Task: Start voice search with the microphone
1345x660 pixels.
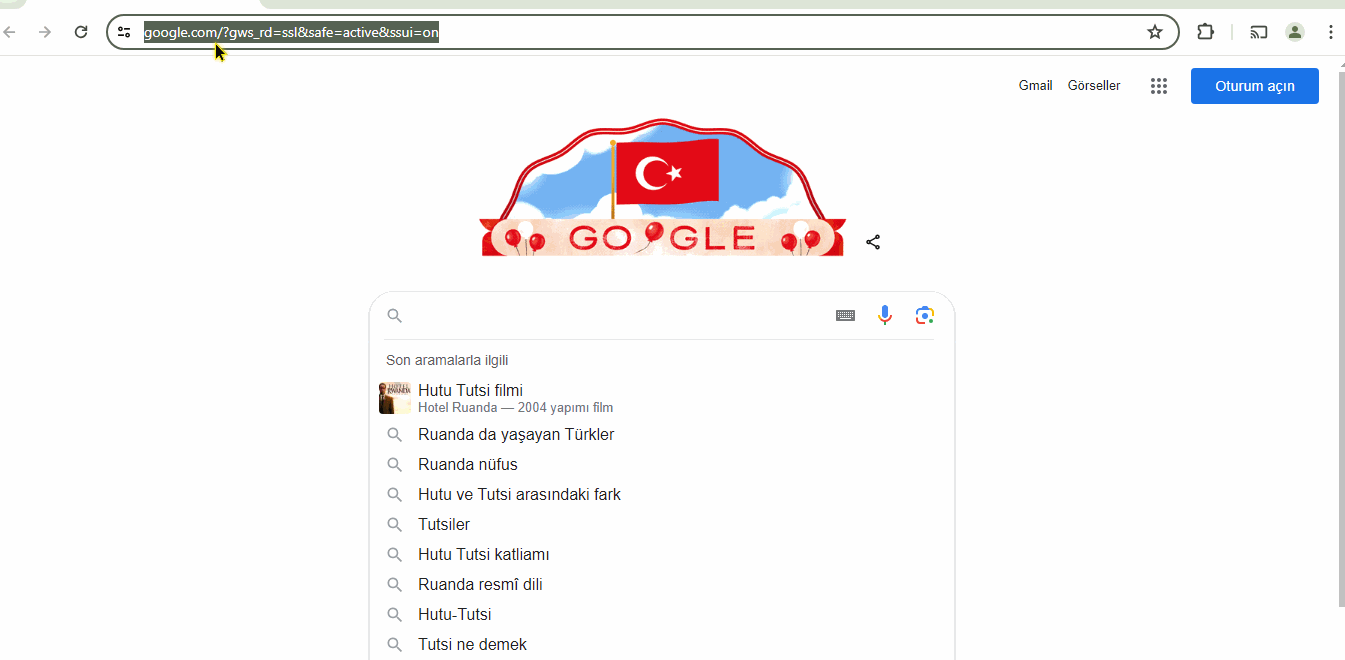Action: point(885,316)
